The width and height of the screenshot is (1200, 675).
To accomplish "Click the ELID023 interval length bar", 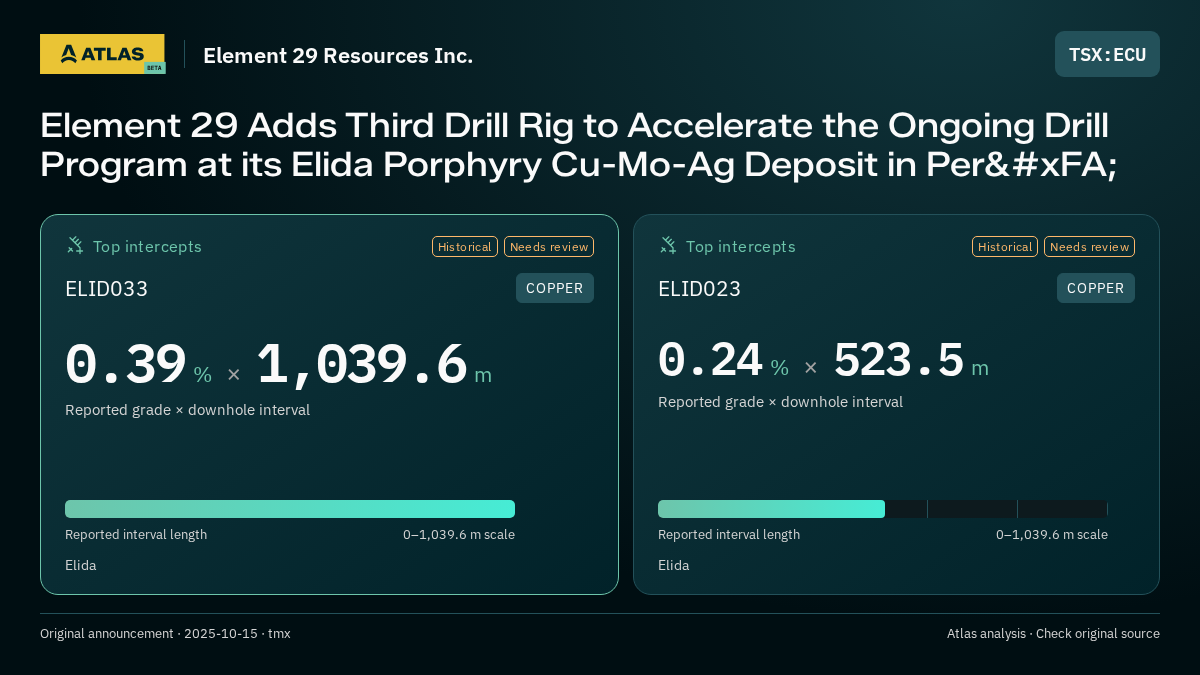I will [x=883, y=509].
